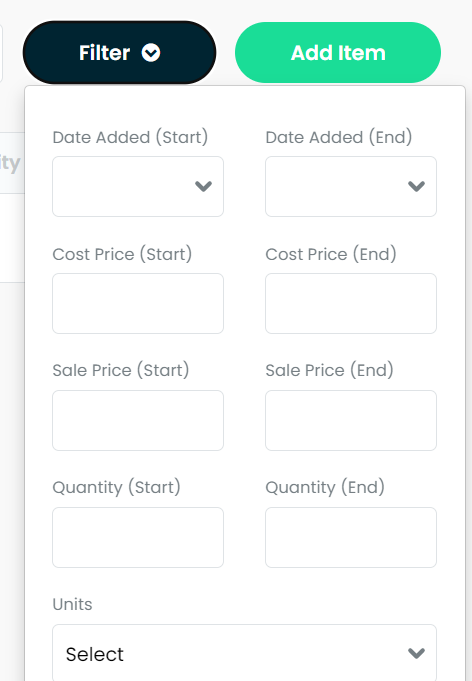The height and width of the screenshot is (681, 472).
Task: Focus the Cost Price (End) input
Action: (x=351, y=304)
